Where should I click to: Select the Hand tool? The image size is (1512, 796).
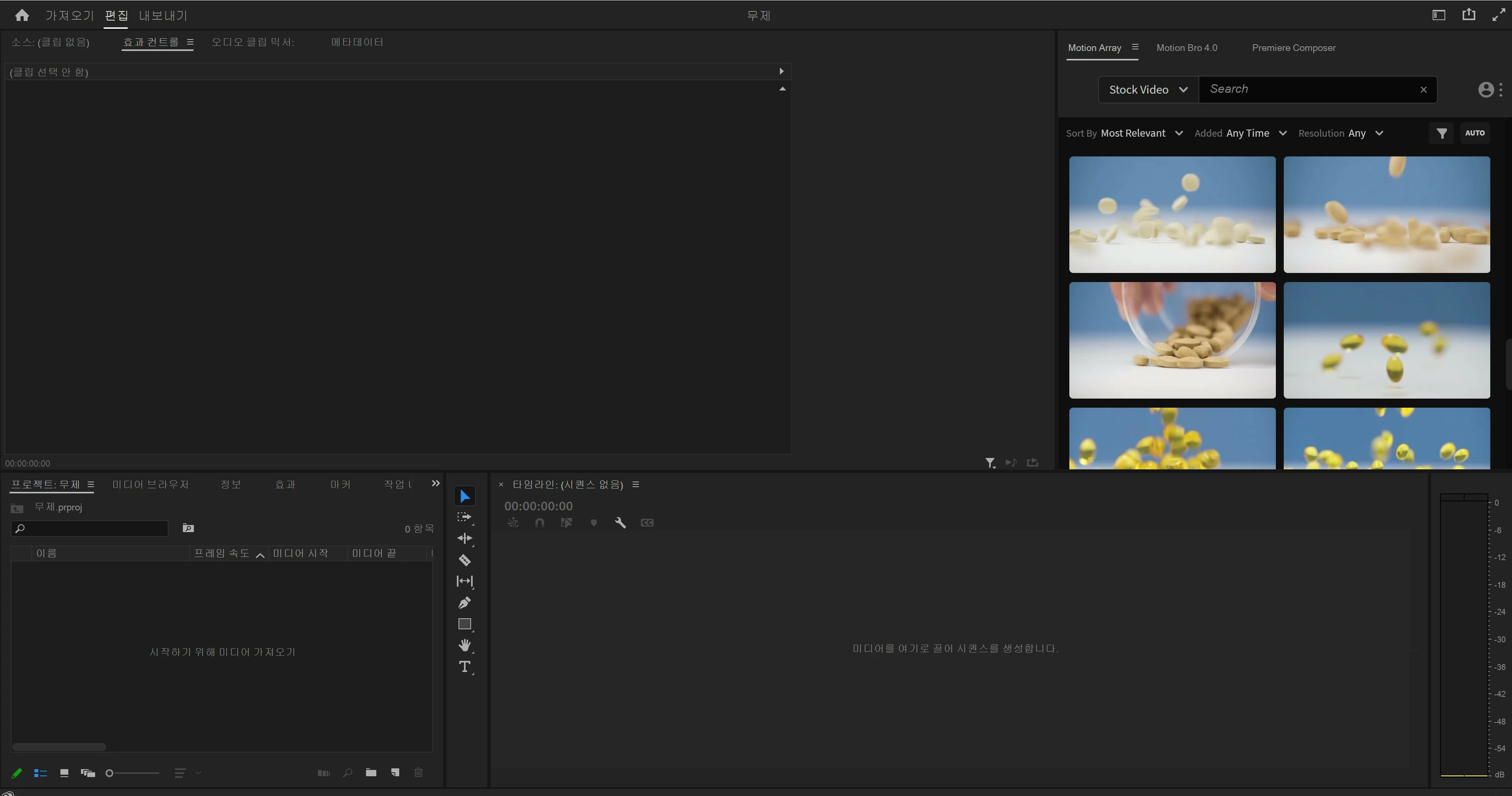coord(464,645)
